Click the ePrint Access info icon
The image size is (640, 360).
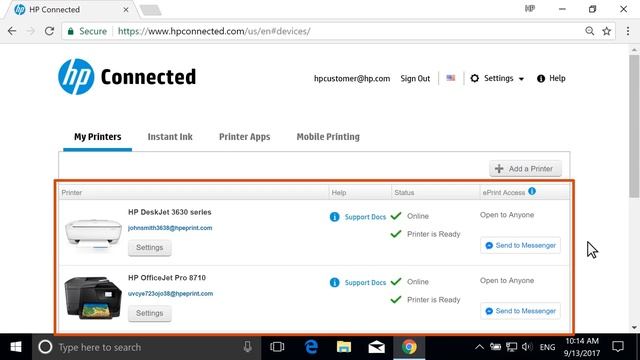click(532, 191)
